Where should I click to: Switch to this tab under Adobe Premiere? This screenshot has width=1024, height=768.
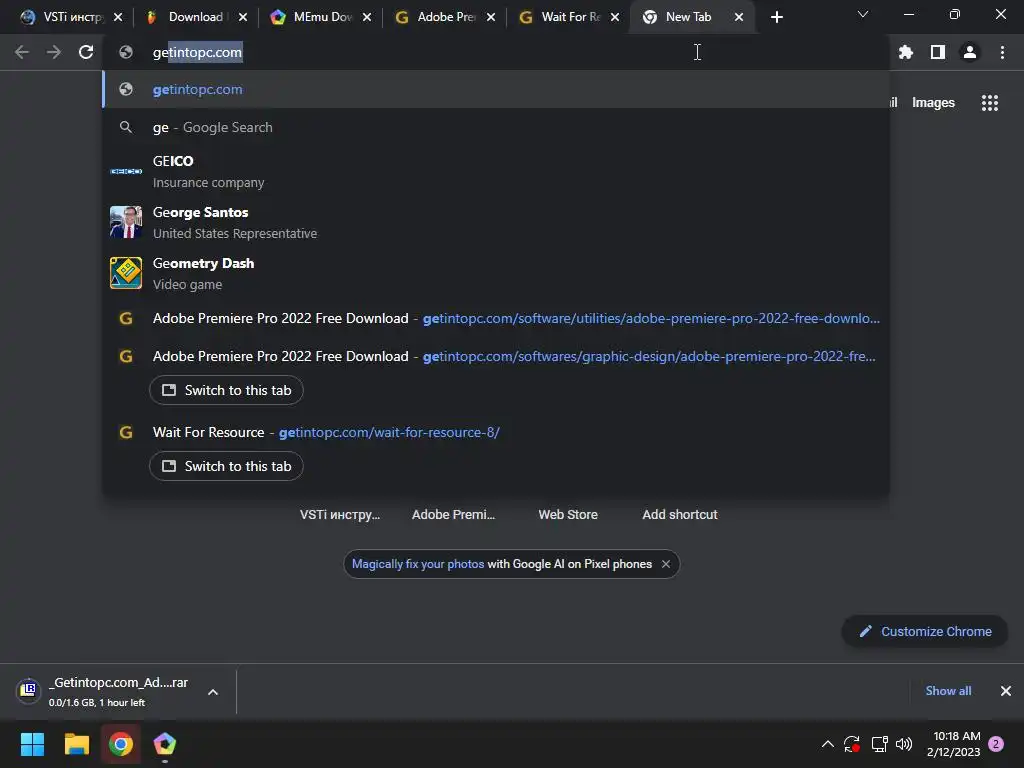(x=226, y=390)
